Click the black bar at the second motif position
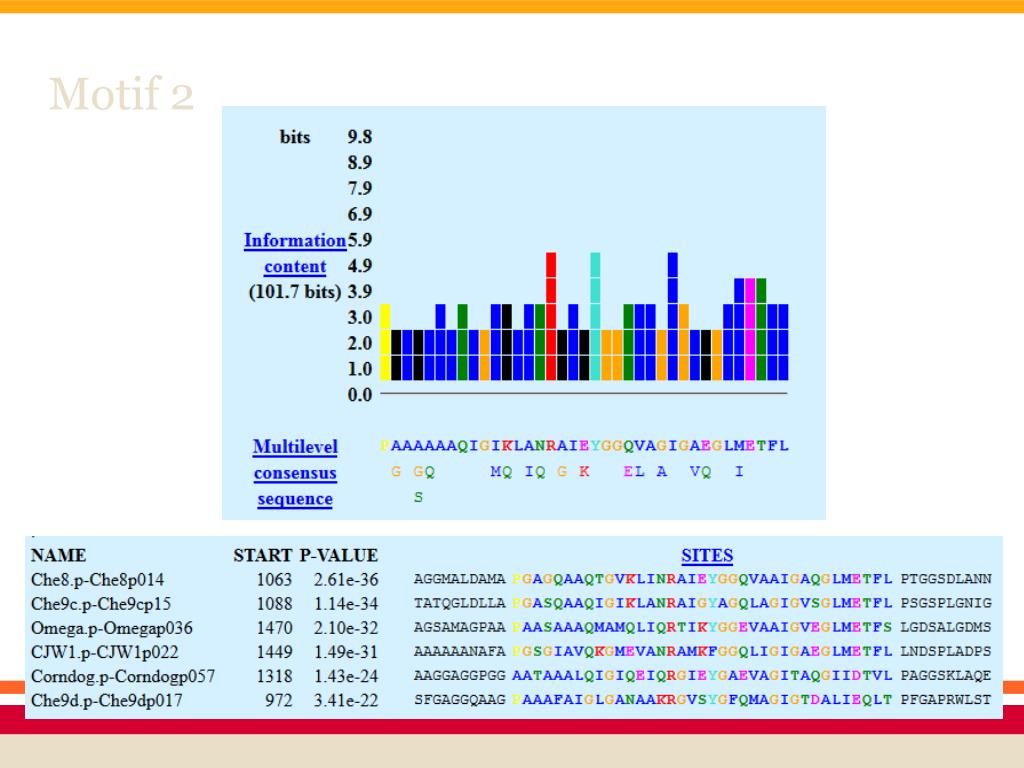The height and width of the screenshot is (768, 1024). click(397, 353)
